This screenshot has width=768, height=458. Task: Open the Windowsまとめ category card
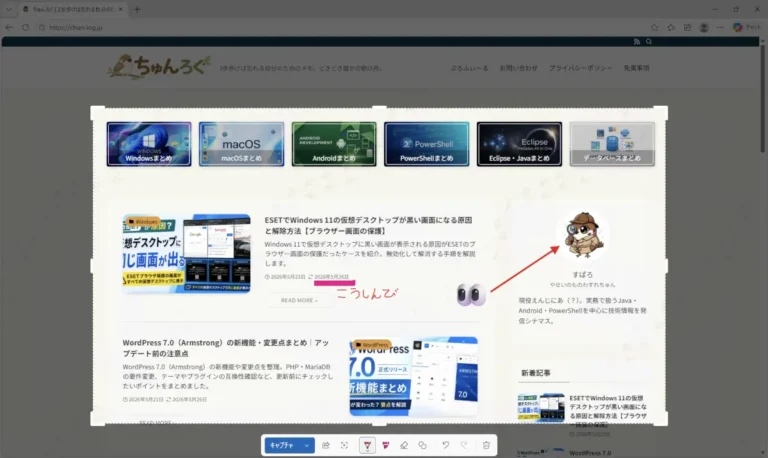coord(149,144)
